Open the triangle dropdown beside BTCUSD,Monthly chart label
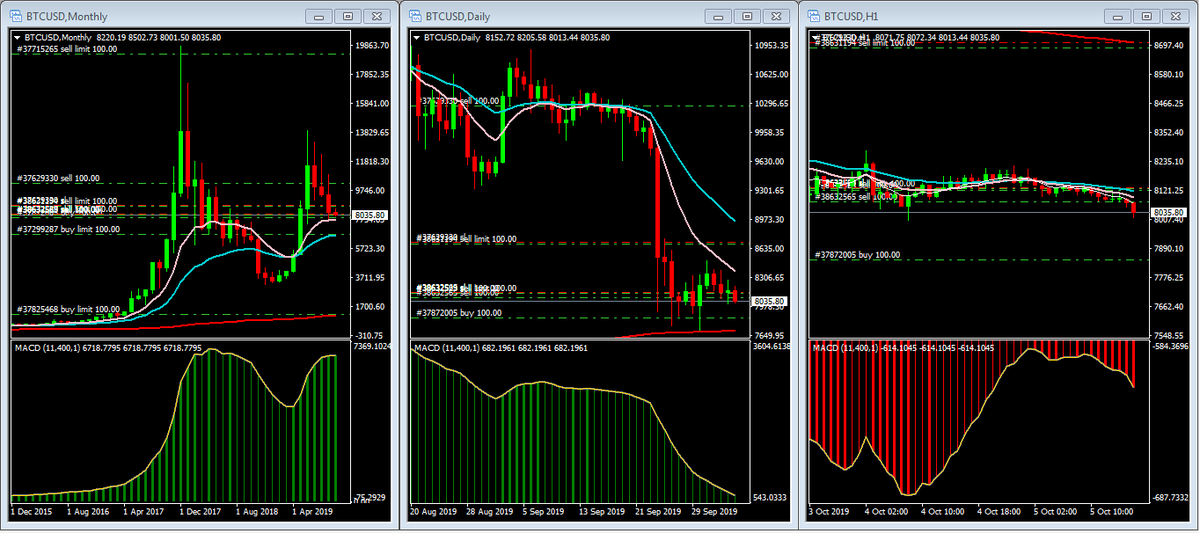The height and width of the screenshot is (533, 1200). [17, 38]
